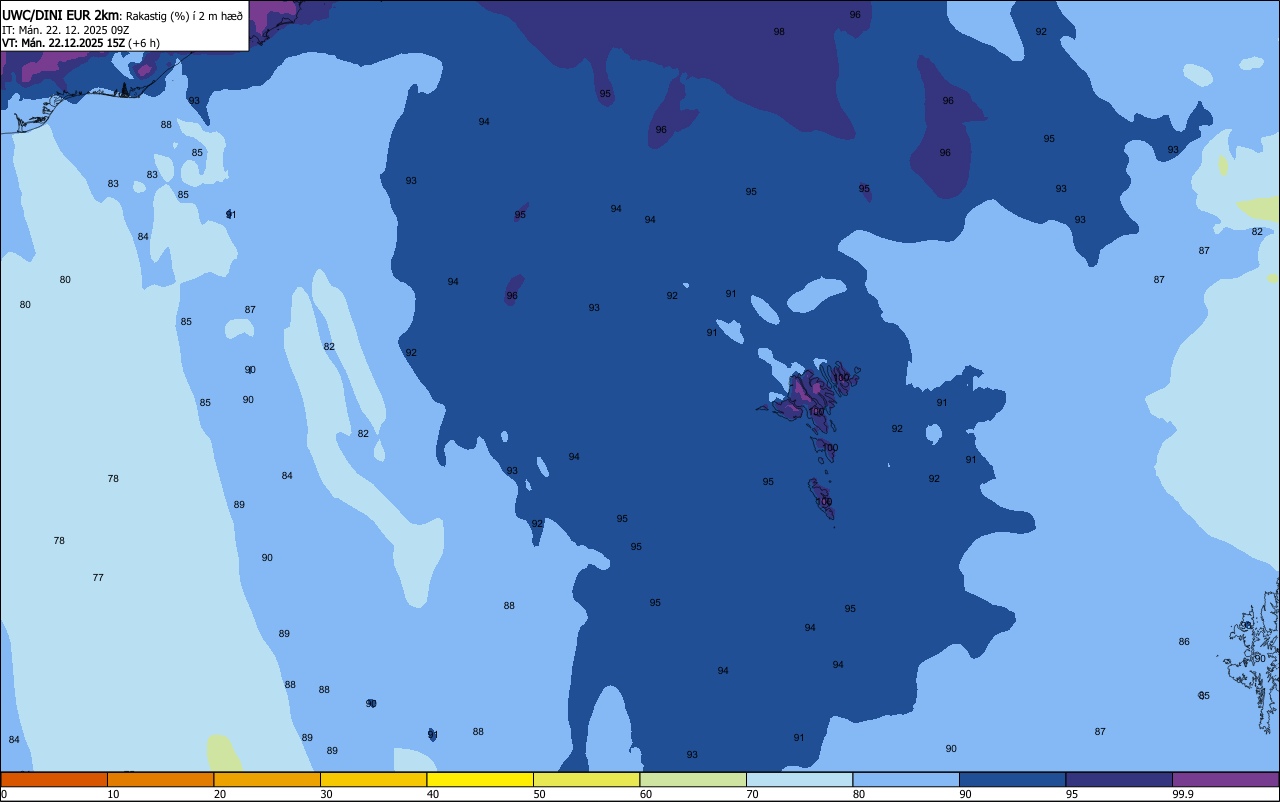Click the '50' label on the colour scale
1280x802 pixels.
[539, 794]
